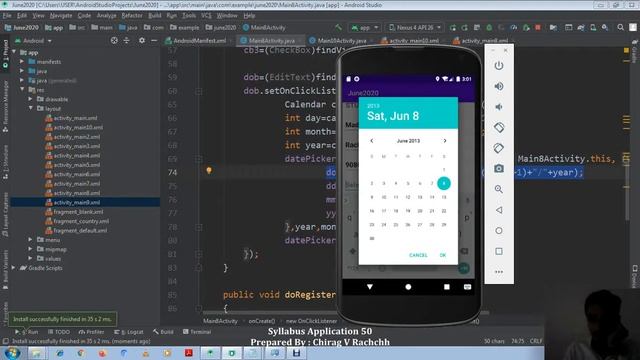Image resolution: width=640 pixels, height=360 pixels.
Task: Open the Tools menu
Action: tap(189, 16)
